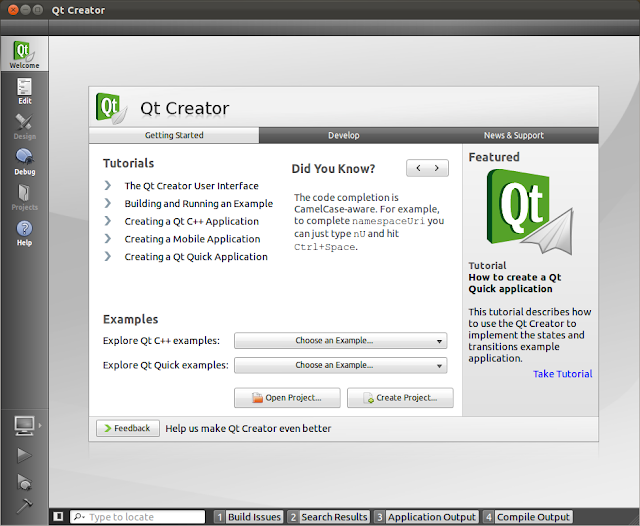
Task: Open the Help mode
Action: (24, 233)
